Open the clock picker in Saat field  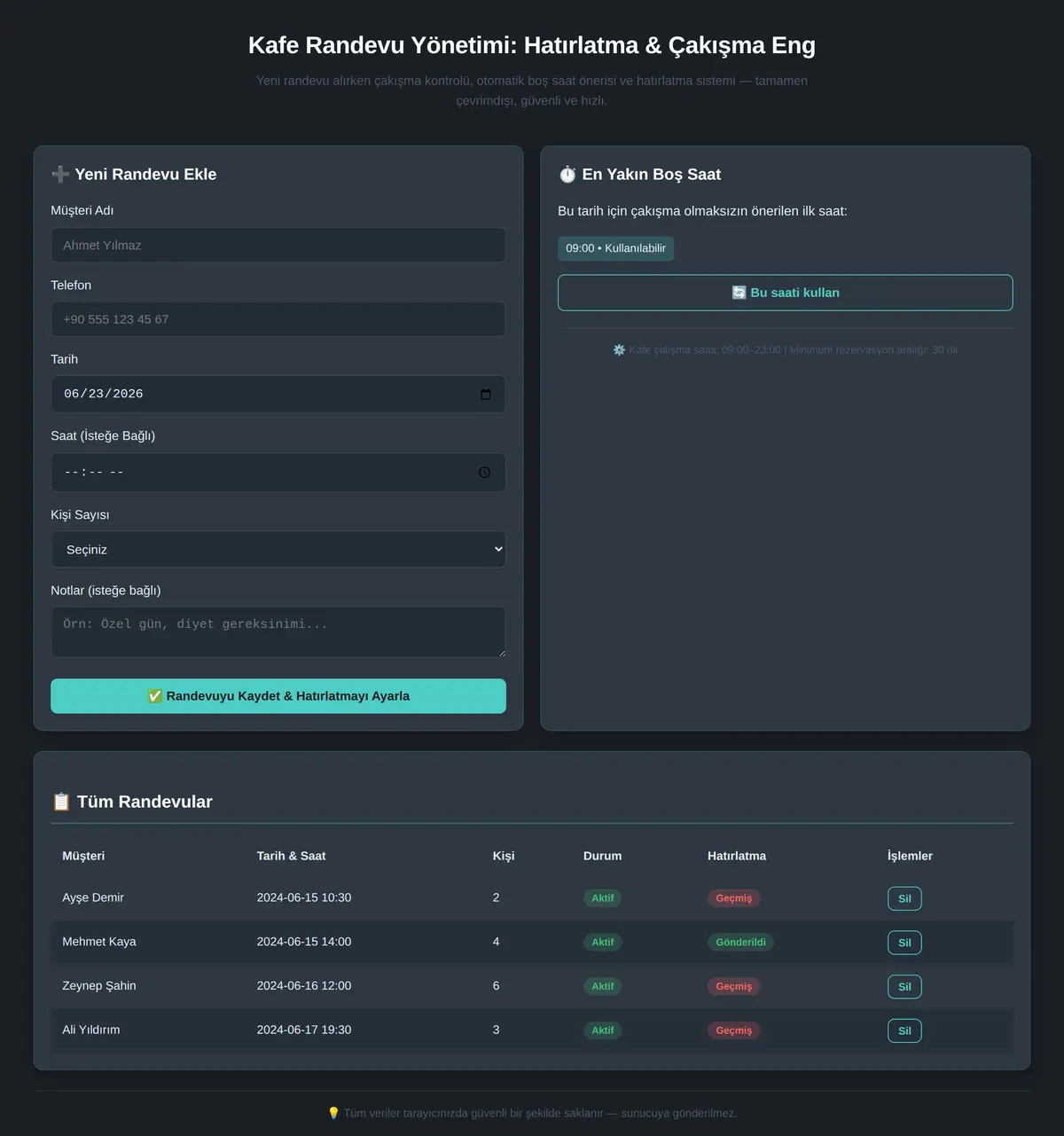pyautogui.click(x=484, y=473)
